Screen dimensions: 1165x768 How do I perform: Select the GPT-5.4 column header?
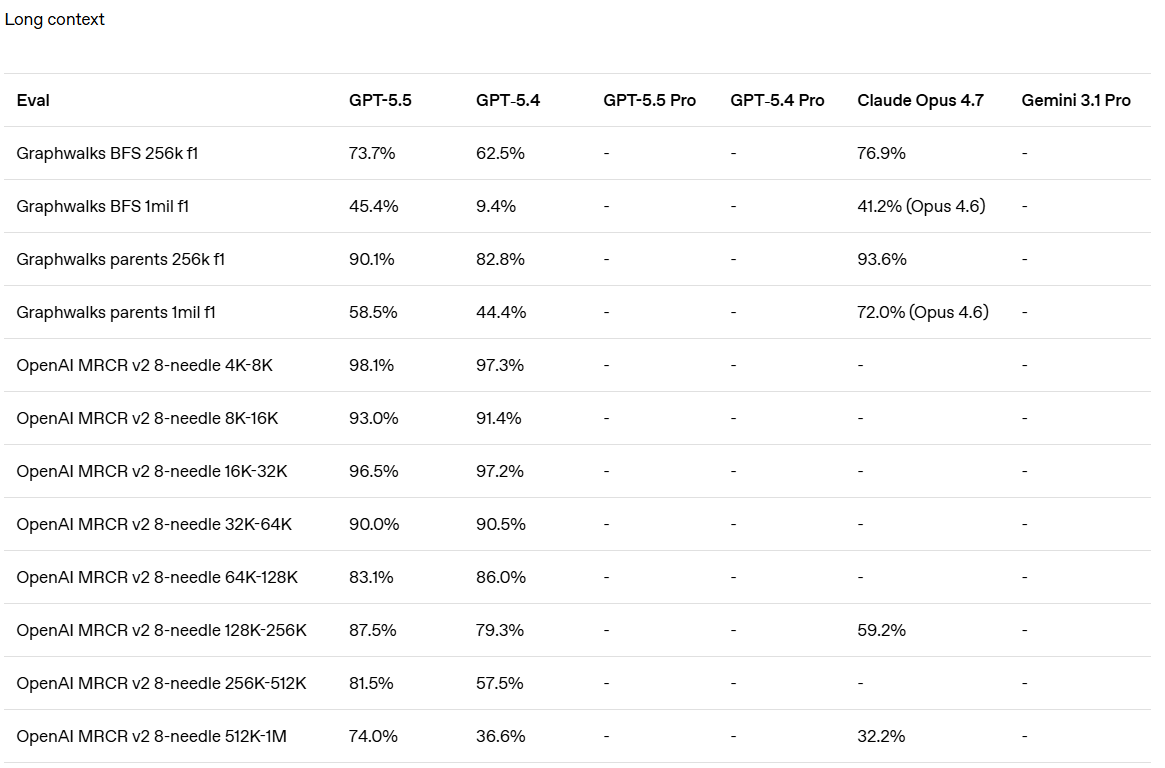tap(508, 100)
